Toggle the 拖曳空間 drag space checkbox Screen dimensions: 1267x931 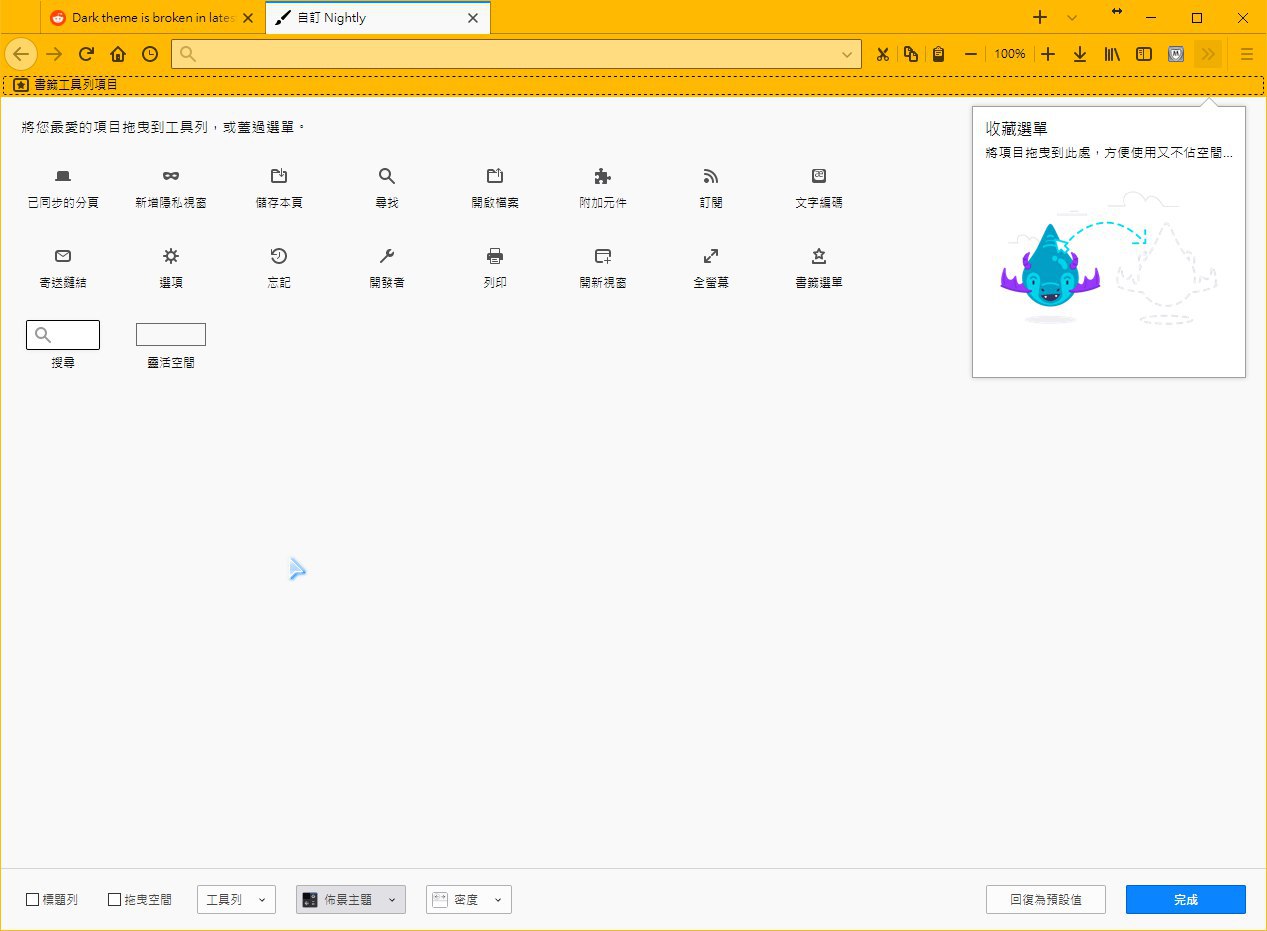115,900
